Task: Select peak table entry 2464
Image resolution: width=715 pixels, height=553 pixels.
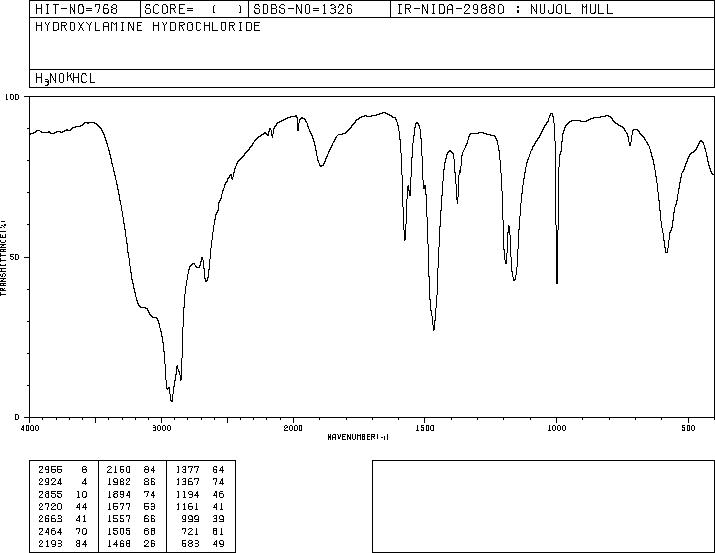Action: point(50,531)
